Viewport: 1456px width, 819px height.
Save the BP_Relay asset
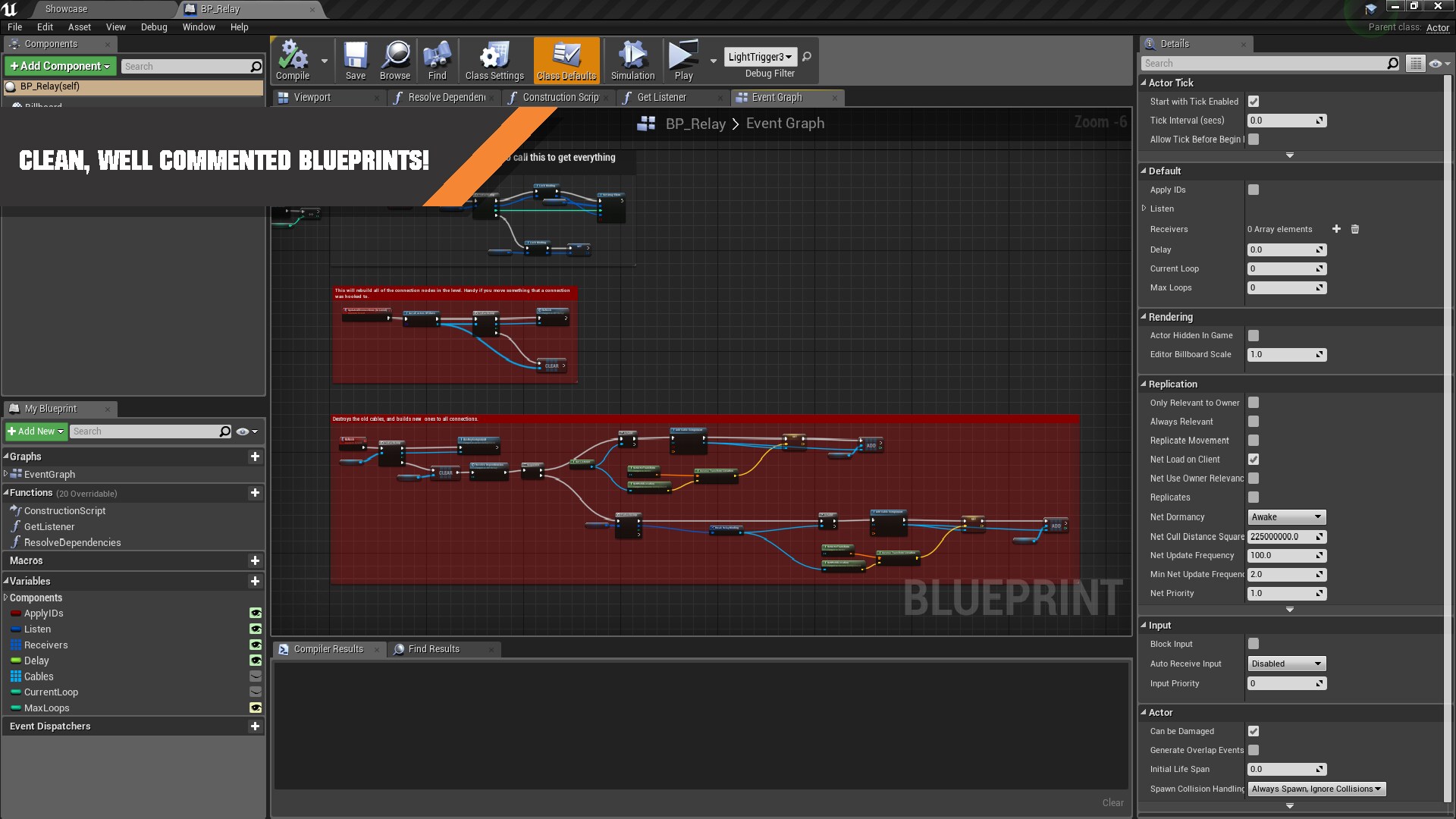click(x=354, y=60)
